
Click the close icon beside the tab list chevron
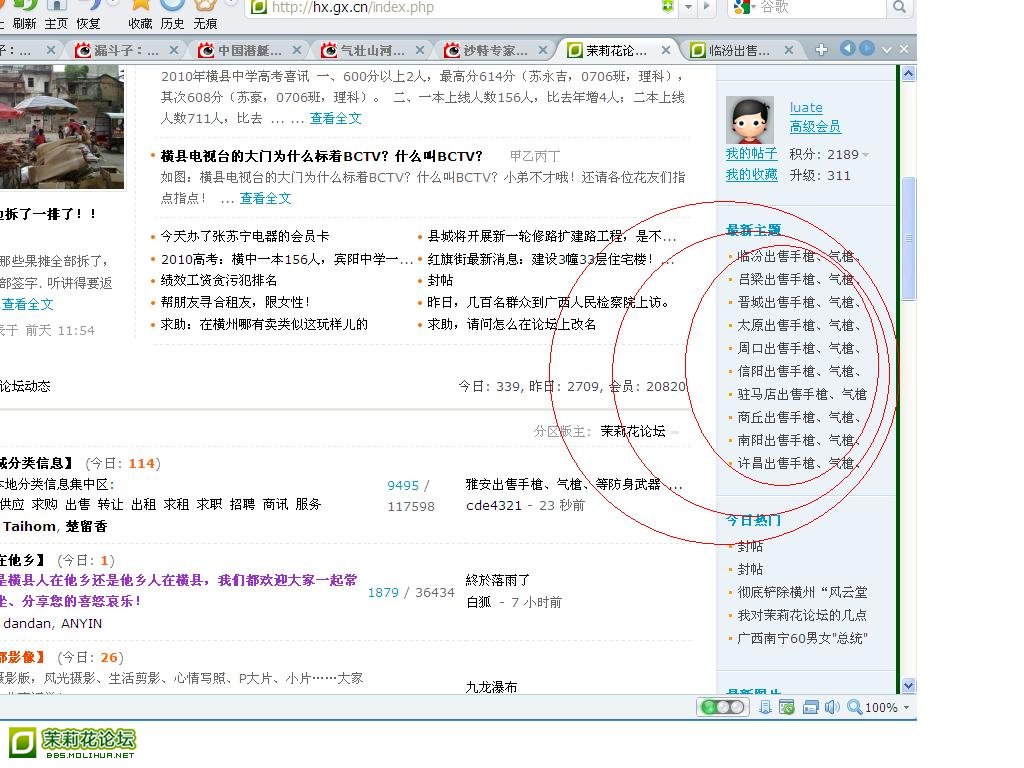(904, 50)
